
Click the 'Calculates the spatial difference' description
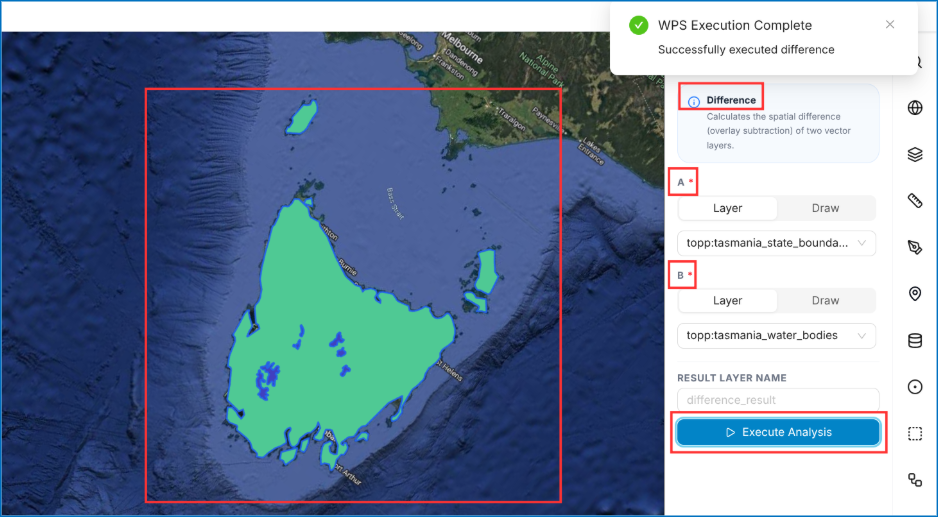click(779, 131)
